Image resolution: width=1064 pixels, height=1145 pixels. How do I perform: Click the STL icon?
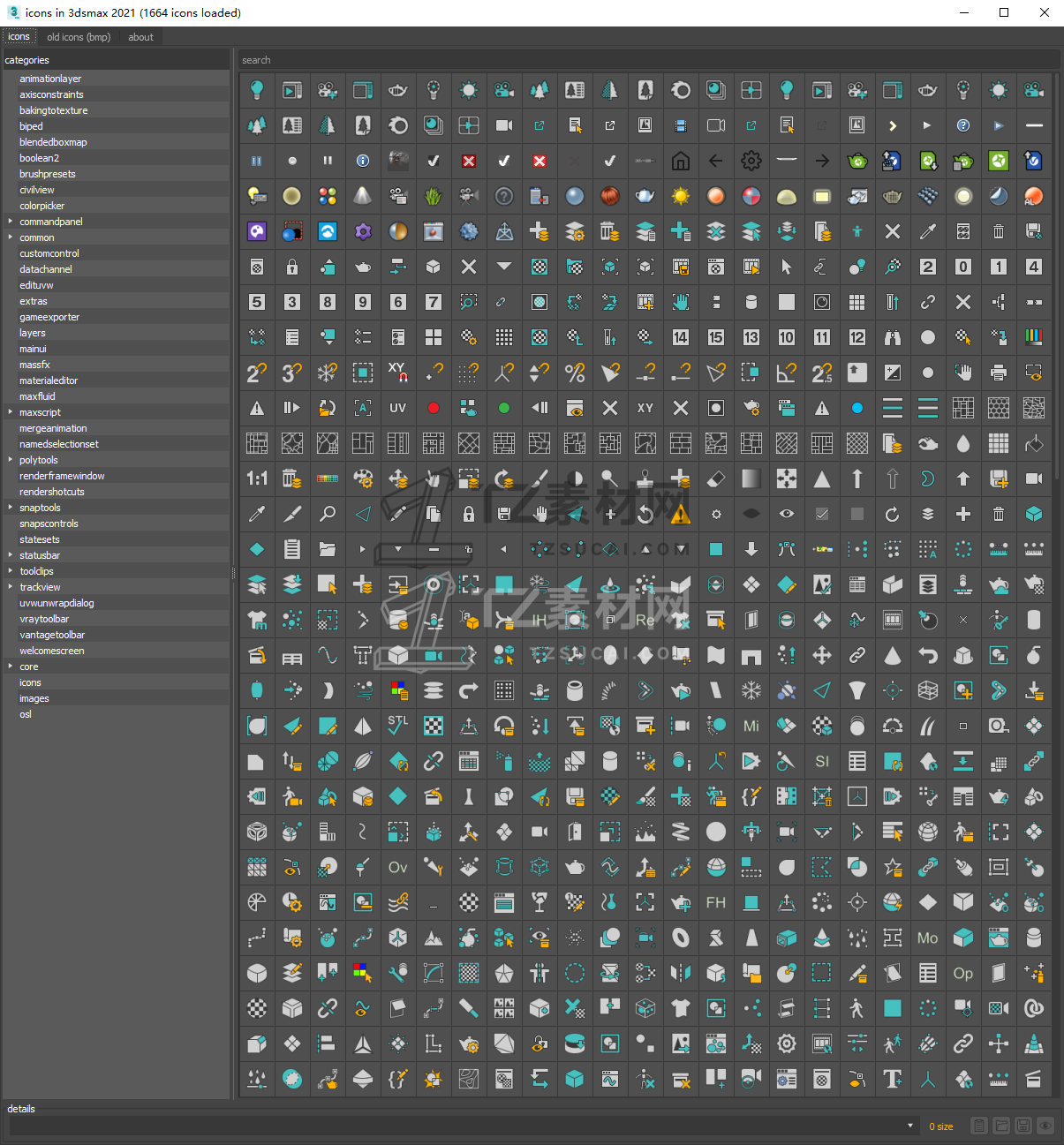[398, 726]
